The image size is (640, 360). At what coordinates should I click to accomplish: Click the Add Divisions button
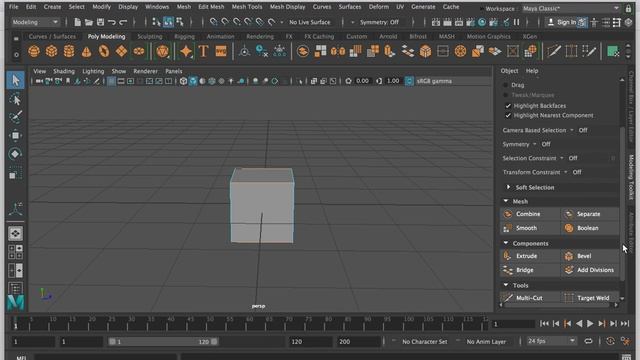[x=590, y=270]
